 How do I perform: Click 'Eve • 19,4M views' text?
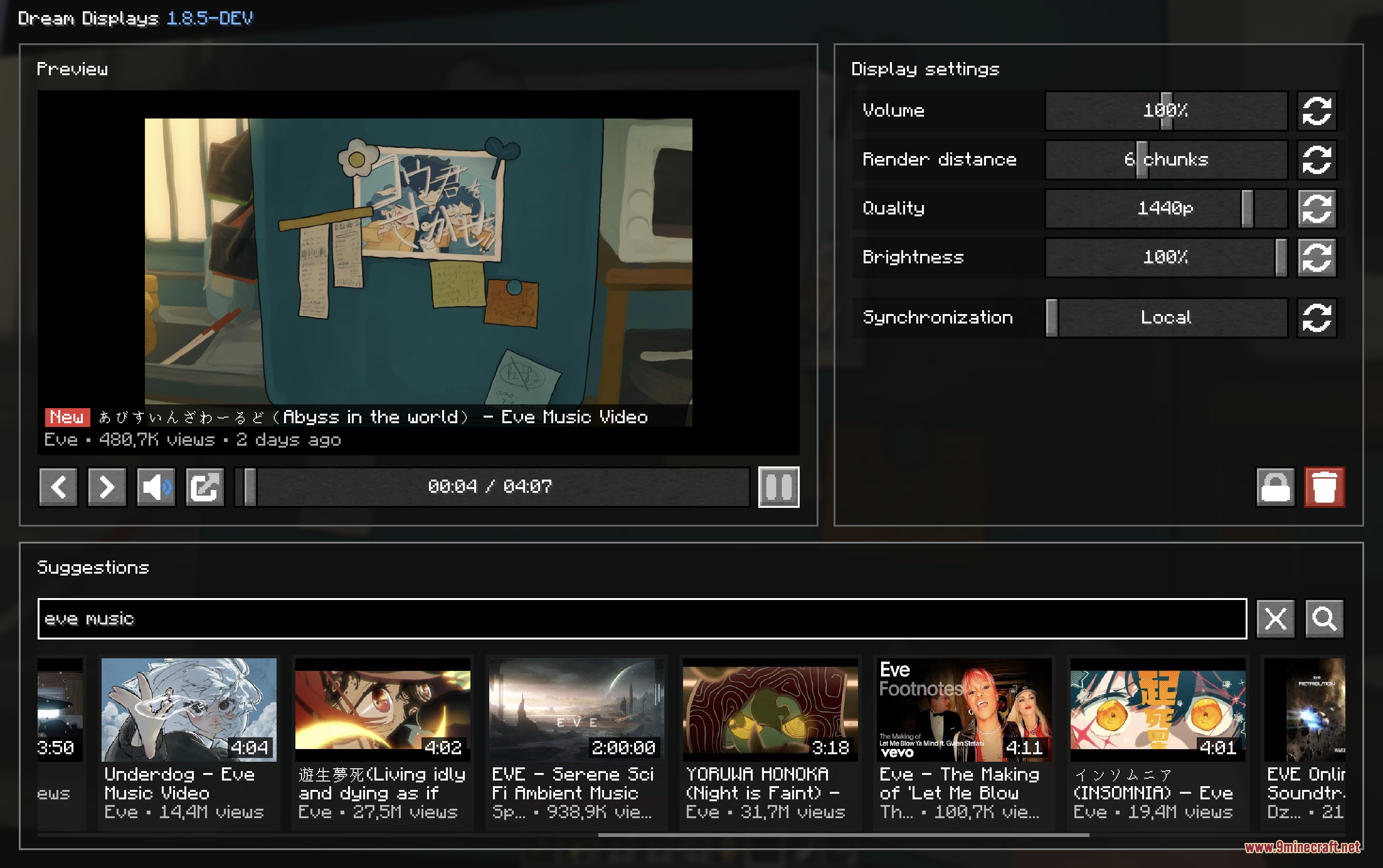[x=1152, y=813]
